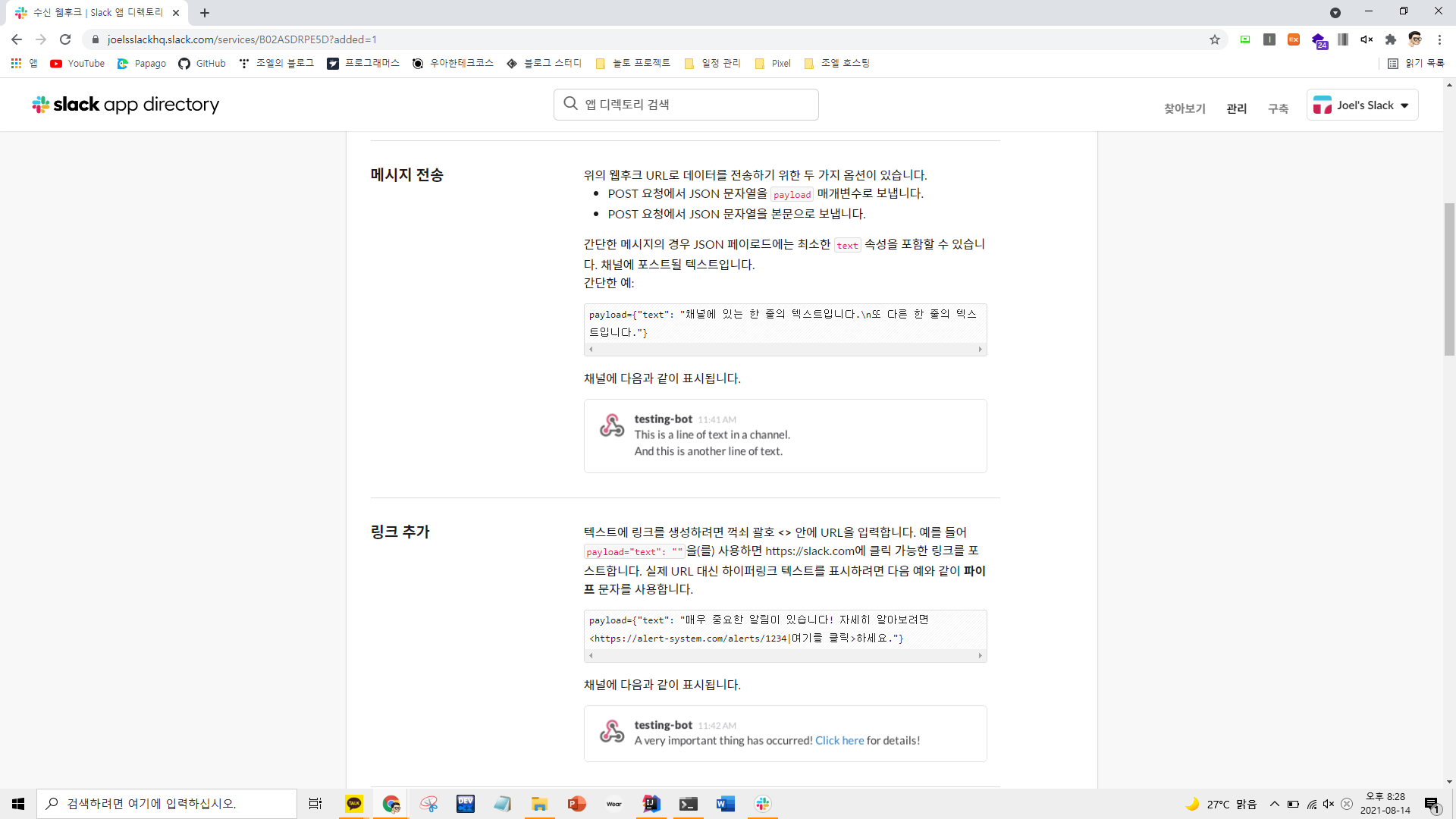1456x819 pixels.
Task: Select the 찾아보기 navigation item
Action: point(1185,108)
